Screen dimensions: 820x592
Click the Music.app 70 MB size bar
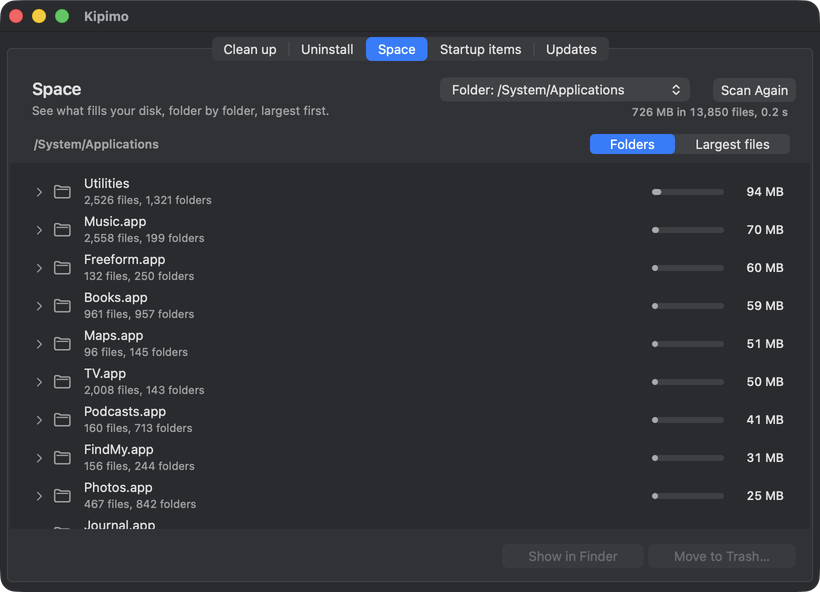(688, 230)
